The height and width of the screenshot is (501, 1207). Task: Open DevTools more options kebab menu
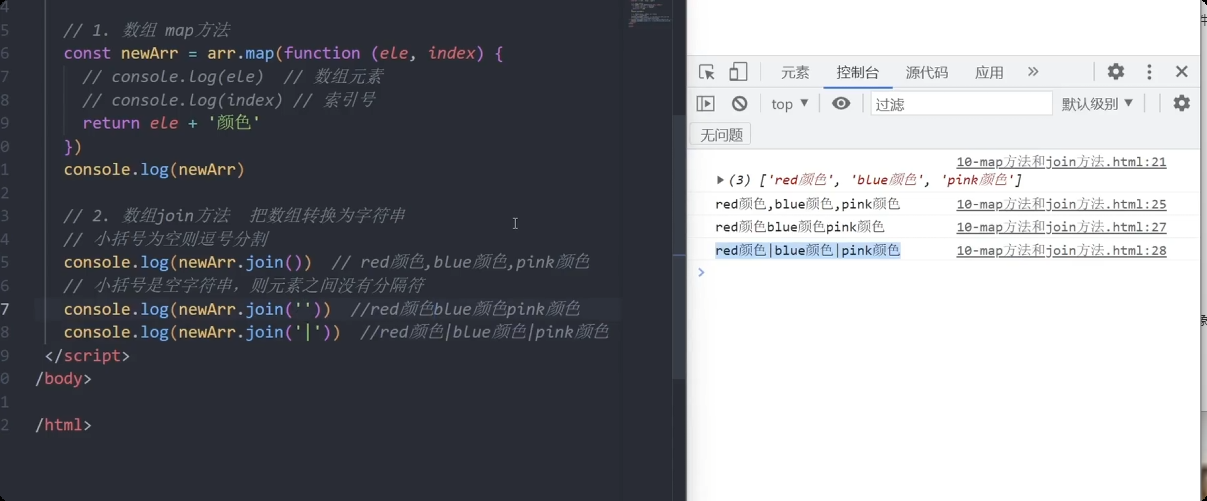click(1149, 72)
